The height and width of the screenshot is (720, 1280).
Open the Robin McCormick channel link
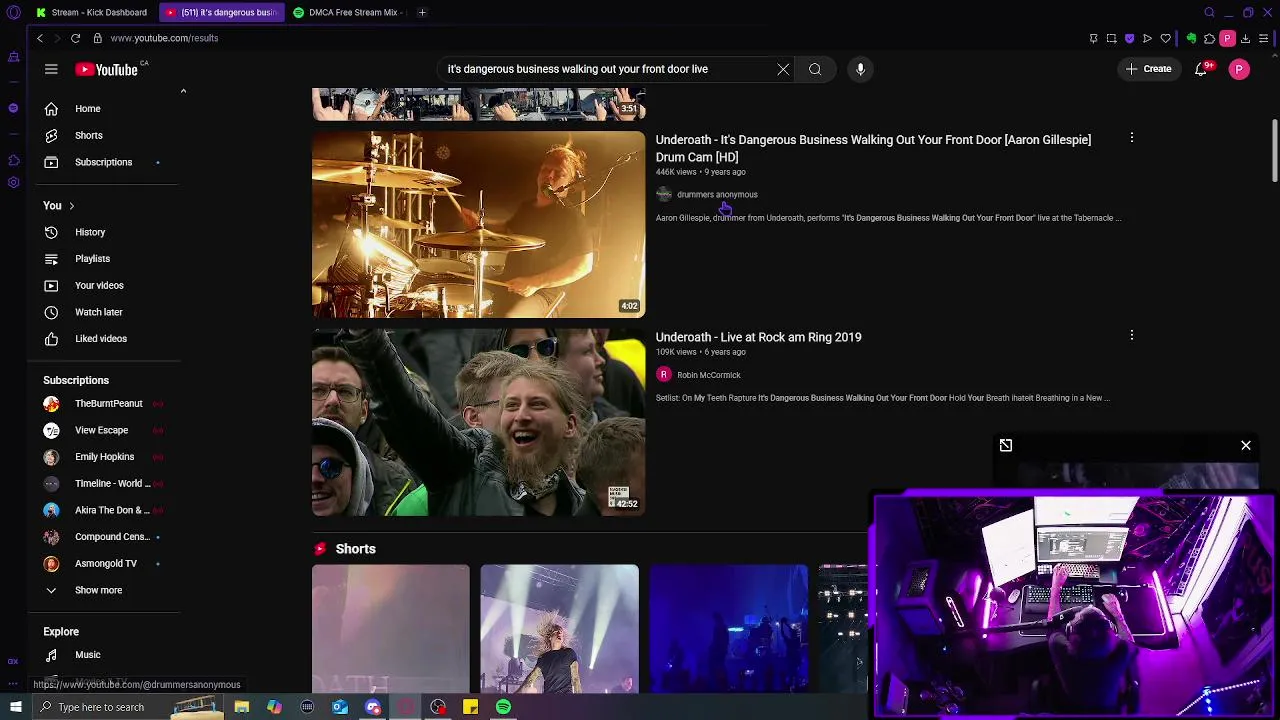click(709, 375)
